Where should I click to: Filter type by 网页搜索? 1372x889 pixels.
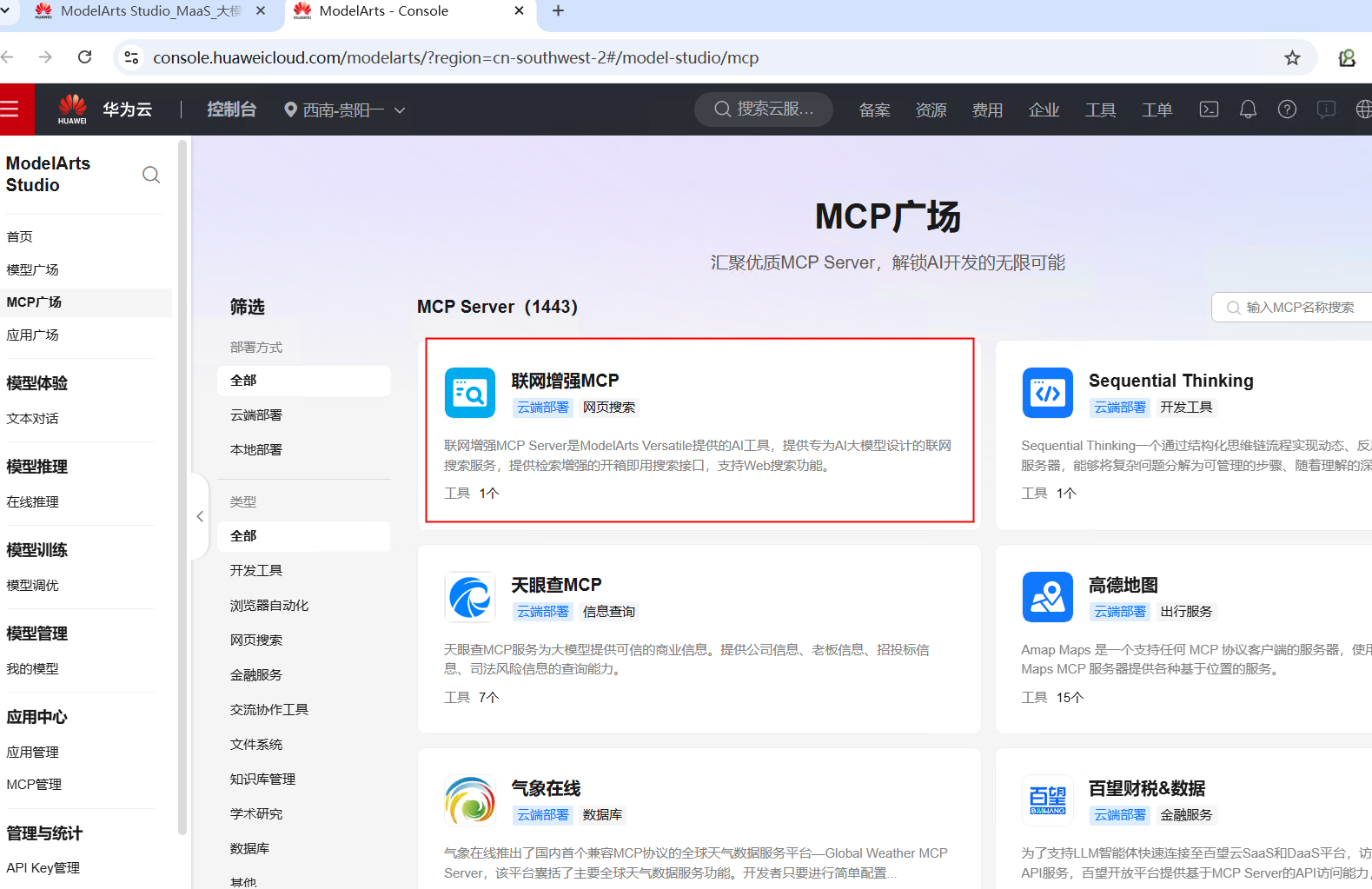(256, 640)
